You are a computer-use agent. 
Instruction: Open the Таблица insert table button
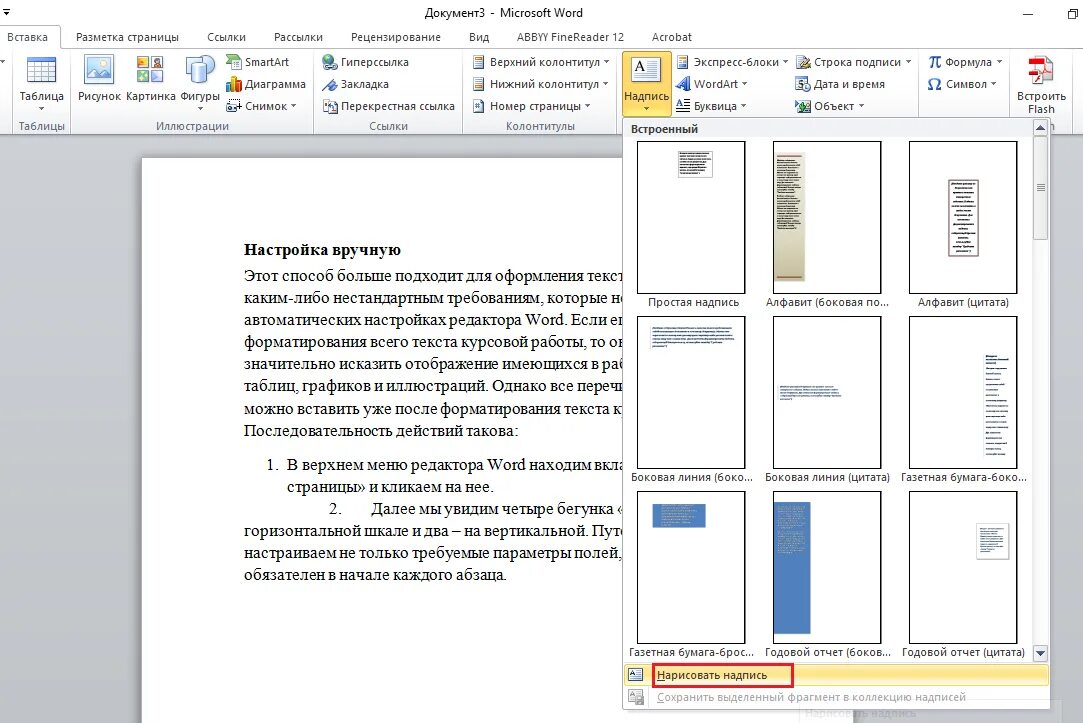point(41,84)
